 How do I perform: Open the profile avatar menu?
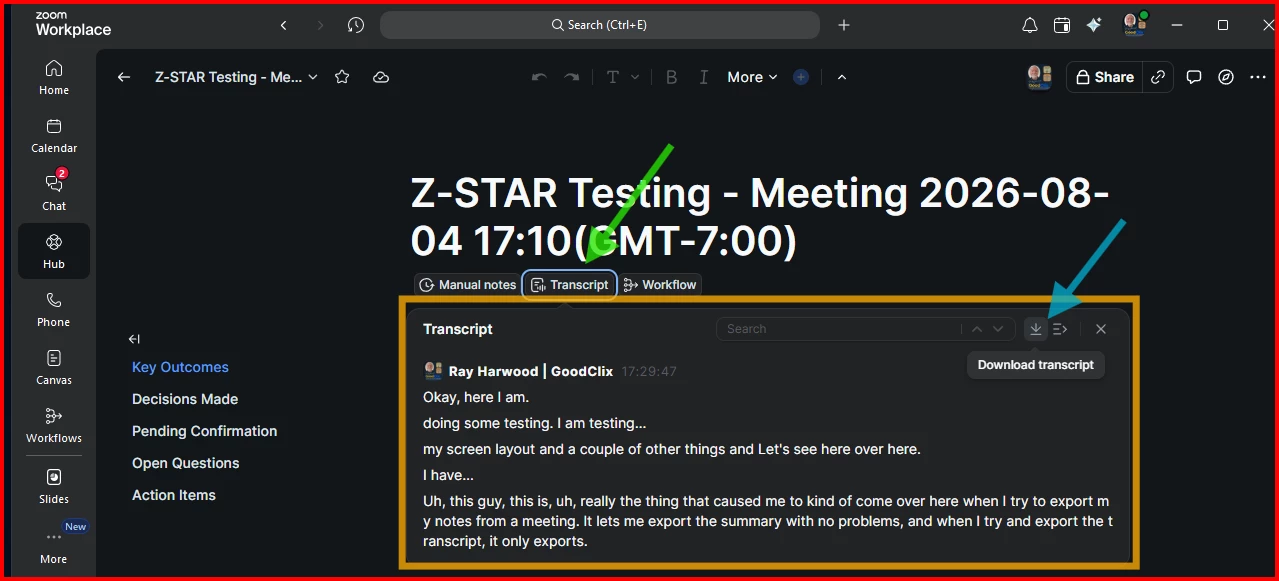[1134, 24]
